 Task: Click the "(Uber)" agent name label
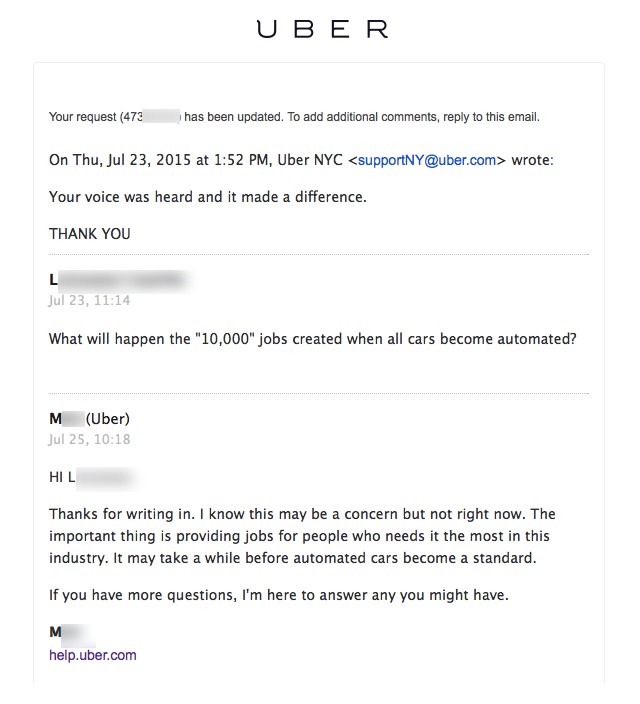click(x=108, y=419)
